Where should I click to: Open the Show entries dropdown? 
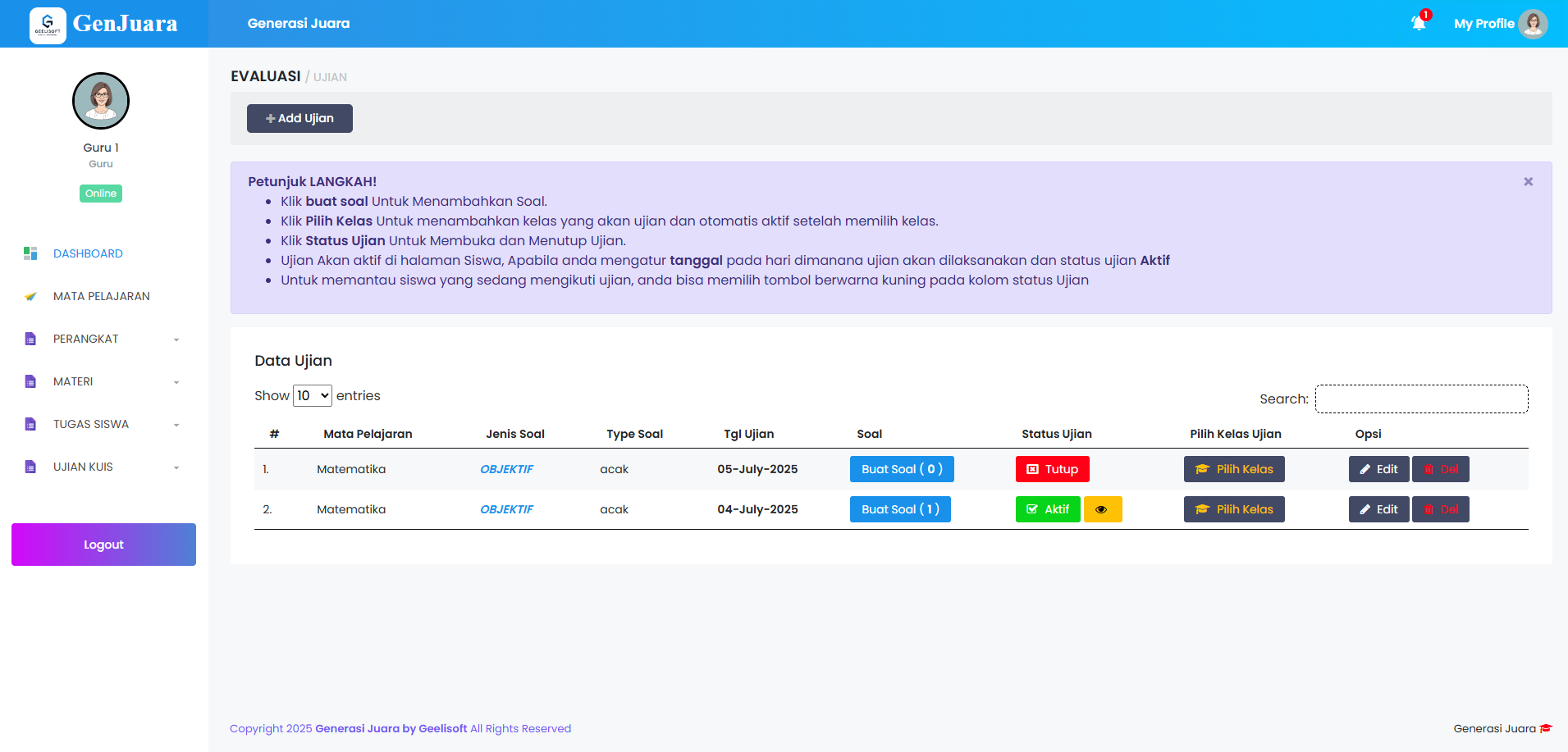[x=313, y=396]
